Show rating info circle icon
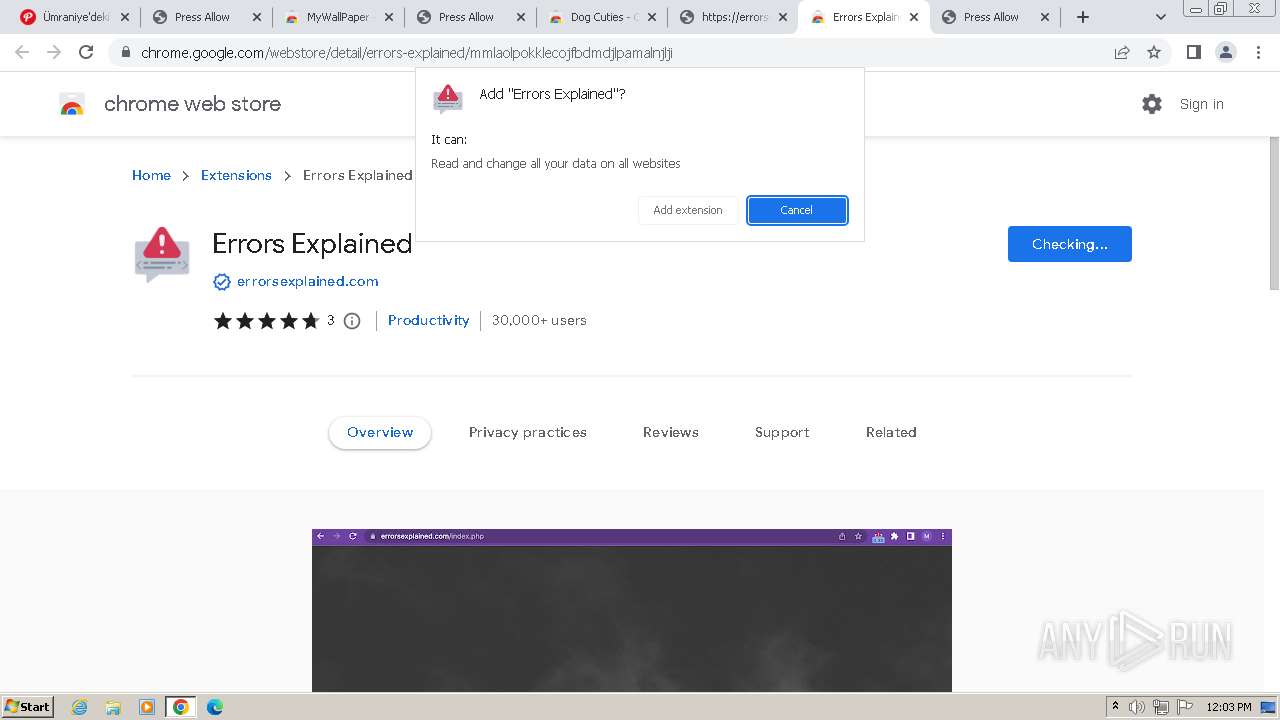This screenshot has height=720, width=1280. coord(352,321)
